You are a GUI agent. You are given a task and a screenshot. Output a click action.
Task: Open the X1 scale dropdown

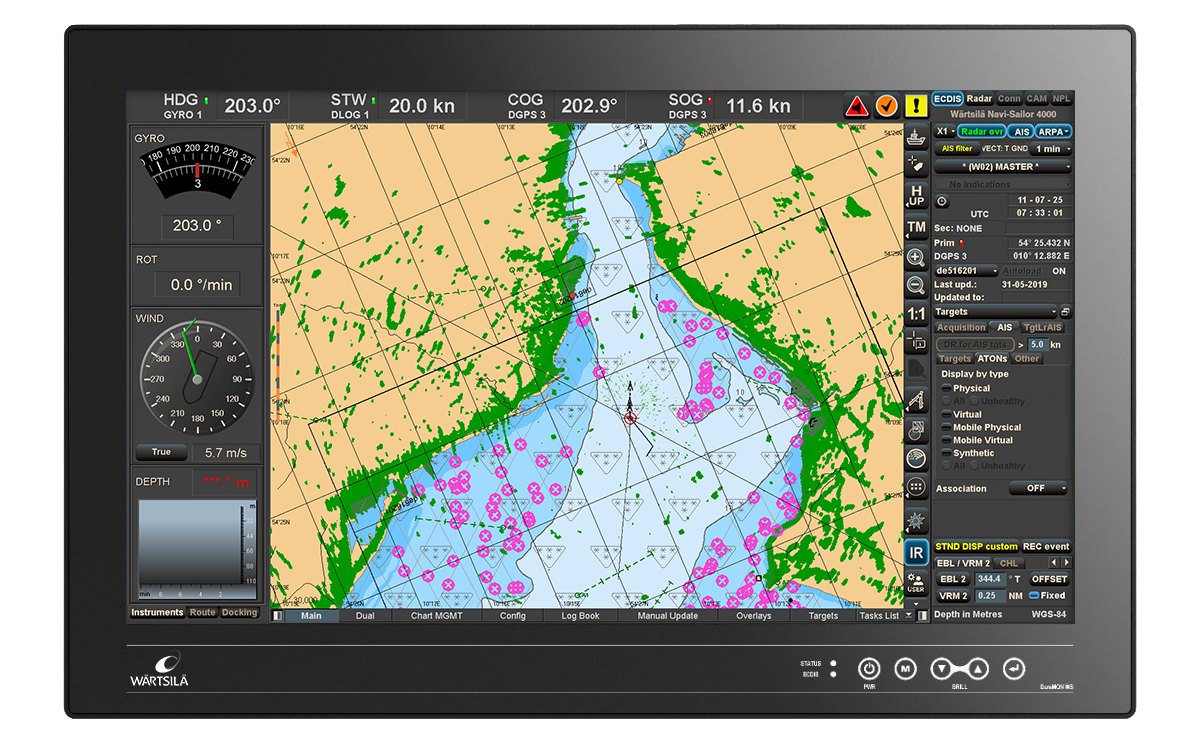tap(945, 131)
